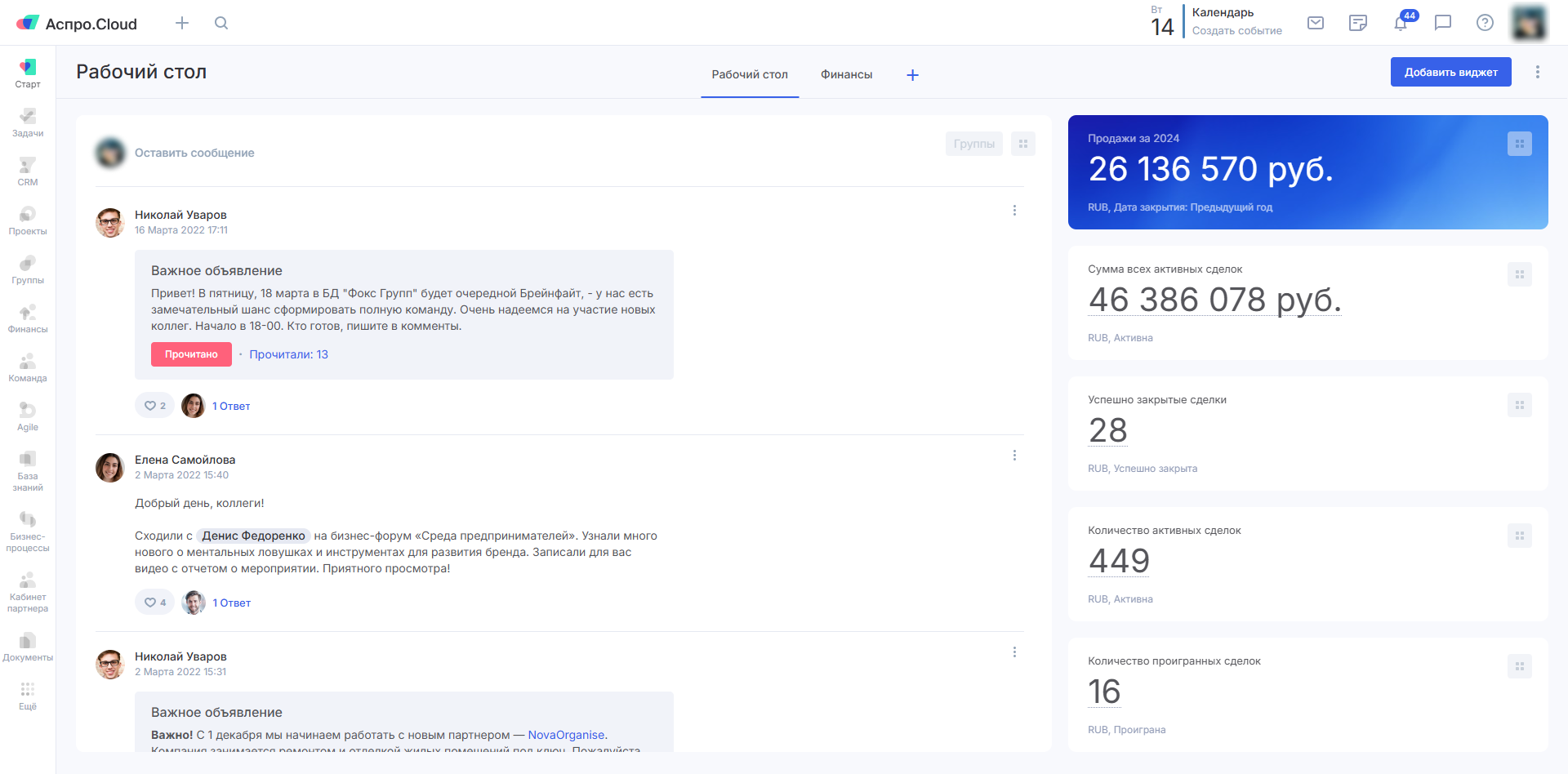Open the notes icon in header
This screenshot has width=1568, height=774.
1358,23
